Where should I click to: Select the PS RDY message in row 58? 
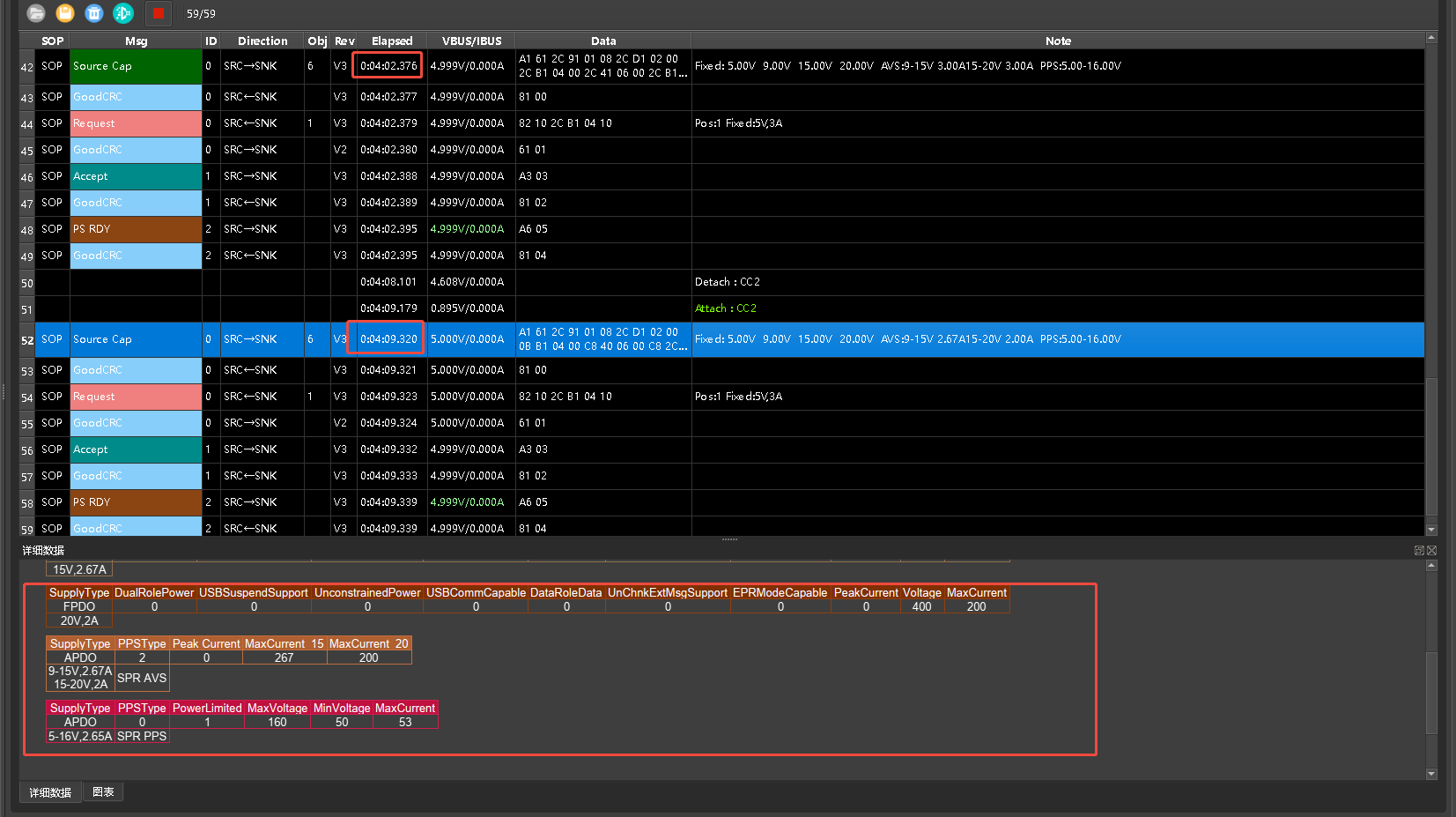pos(136,502)
